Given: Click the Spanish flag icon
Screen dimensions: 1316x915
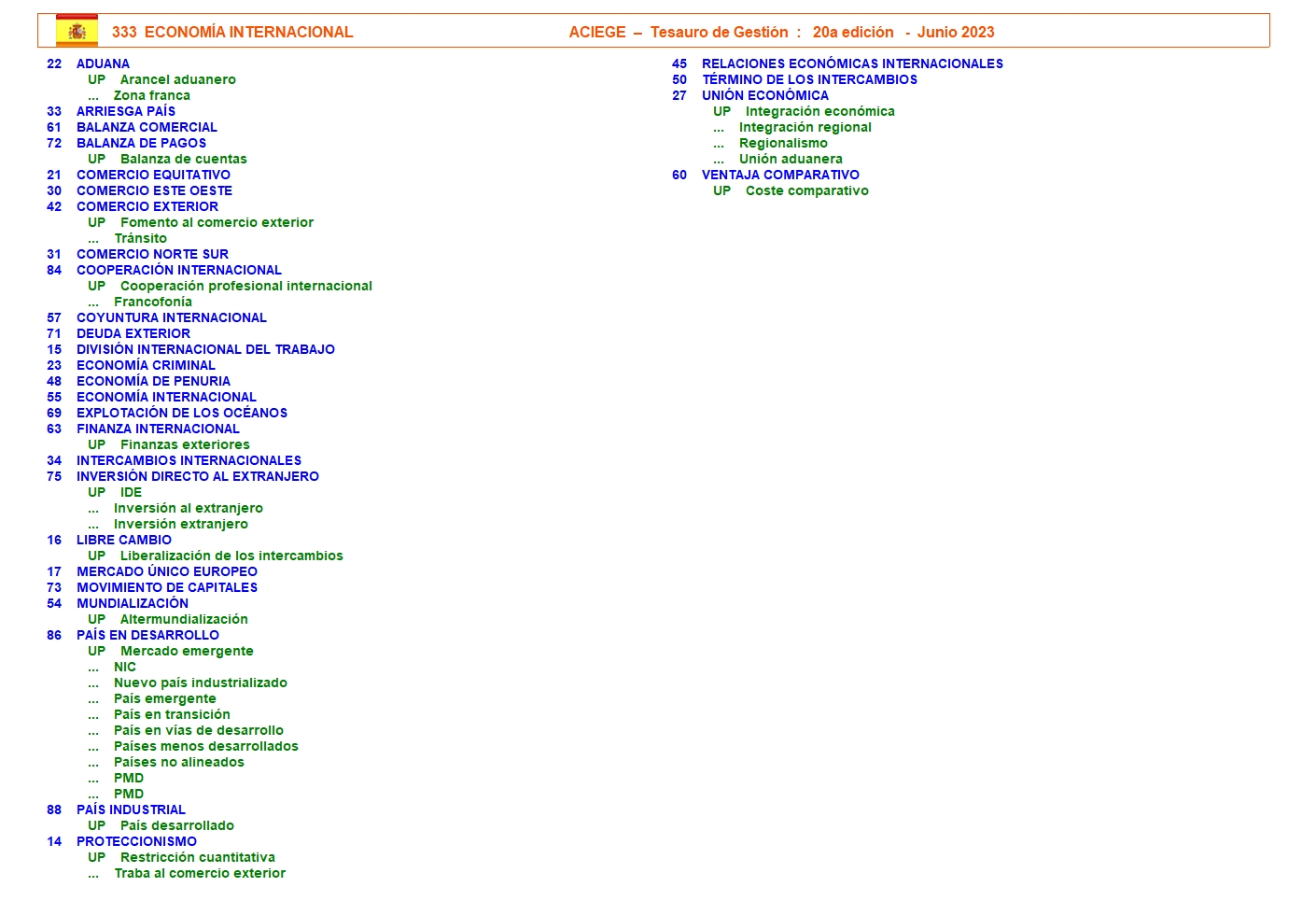Looking at the screenshot, I should pyautogui.click(x=77, y=31).
